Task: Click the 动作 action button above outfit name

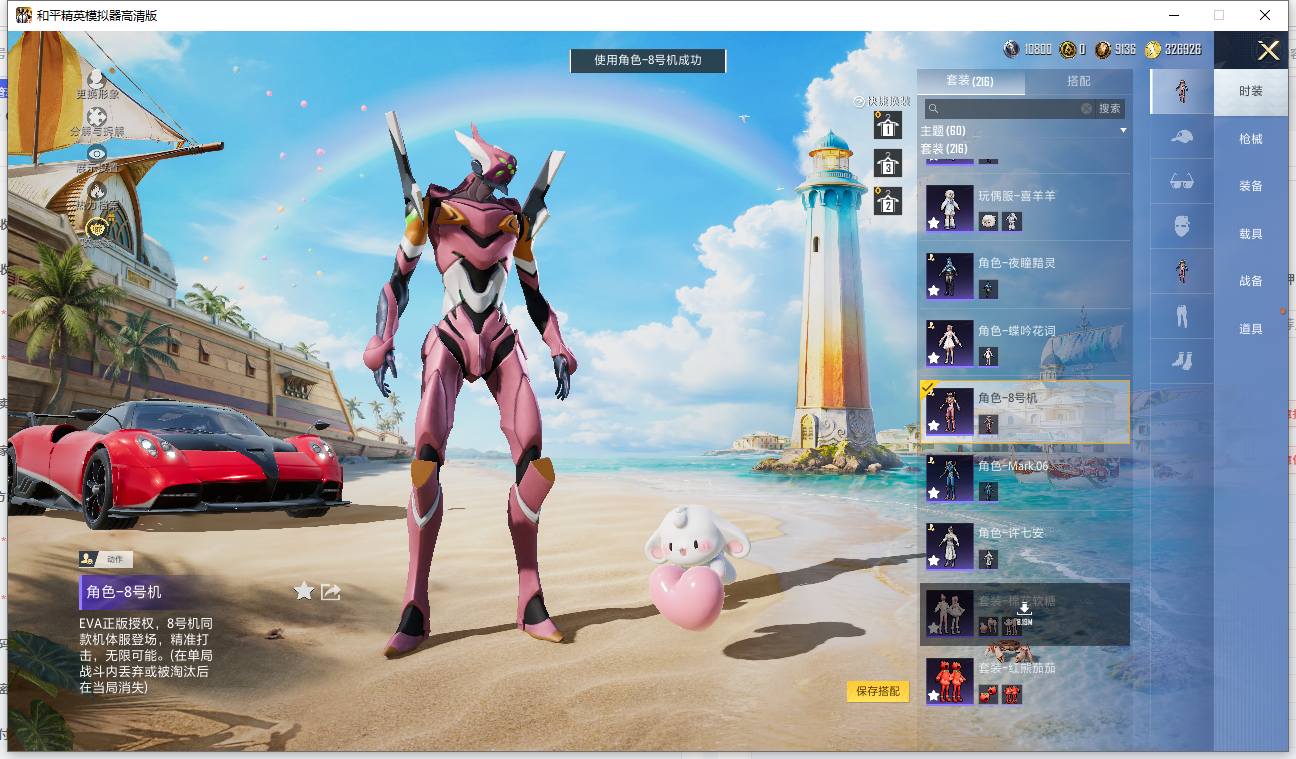Action: pos(106,559)
